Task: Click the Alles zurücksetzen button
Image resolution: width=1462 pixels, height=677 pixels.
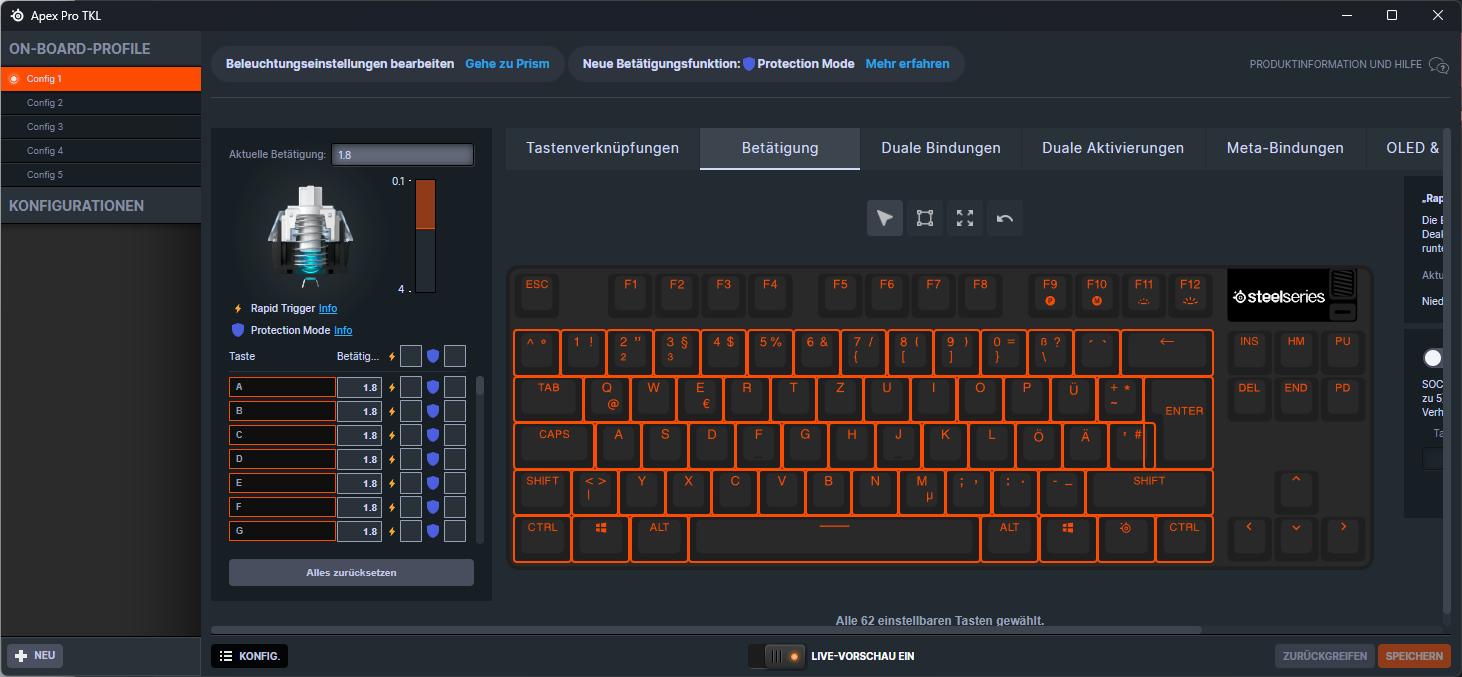Action: [351, 573]
